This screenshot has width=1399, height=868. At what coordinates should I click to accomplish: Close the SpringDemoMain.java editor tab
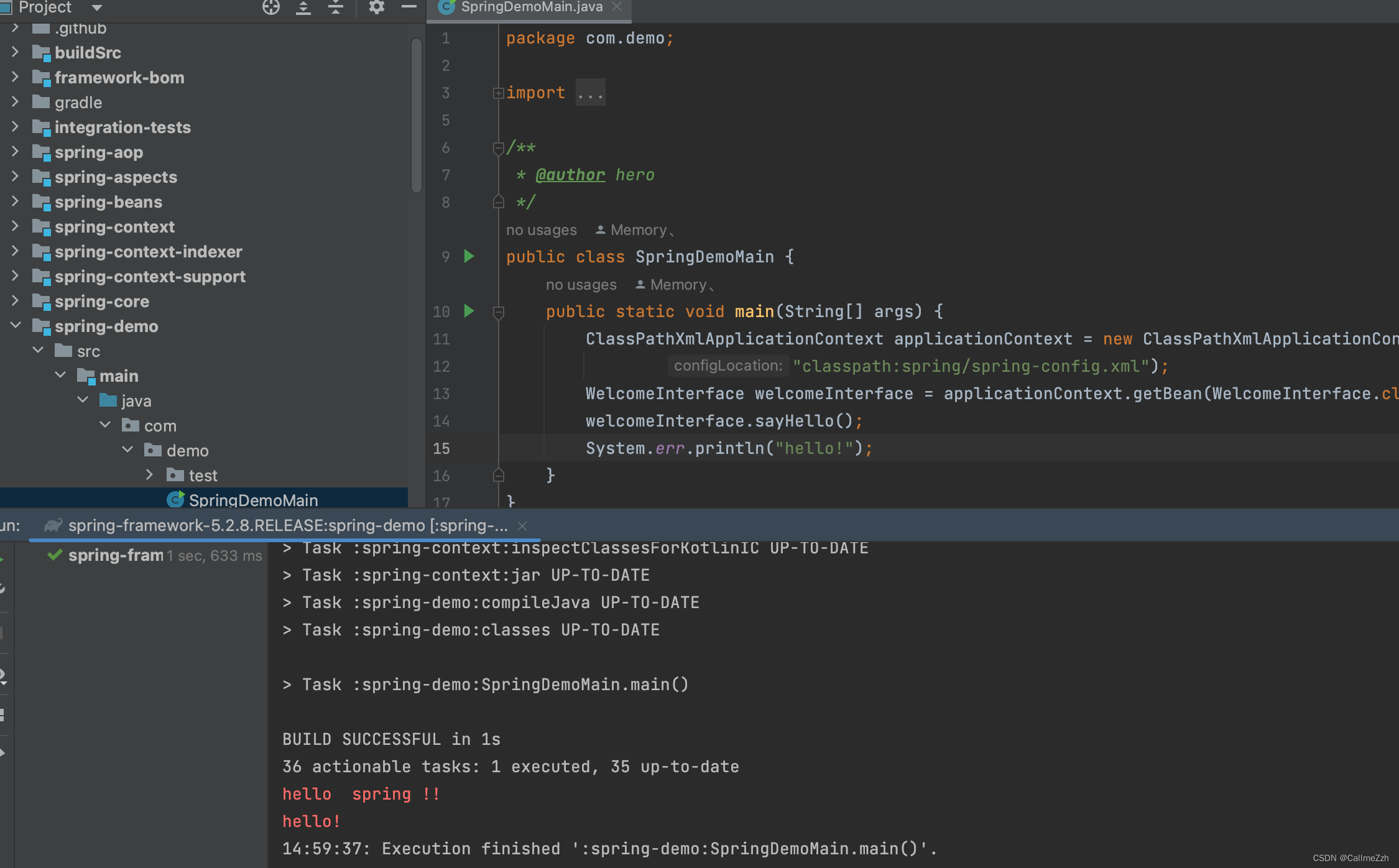[617, 7]
